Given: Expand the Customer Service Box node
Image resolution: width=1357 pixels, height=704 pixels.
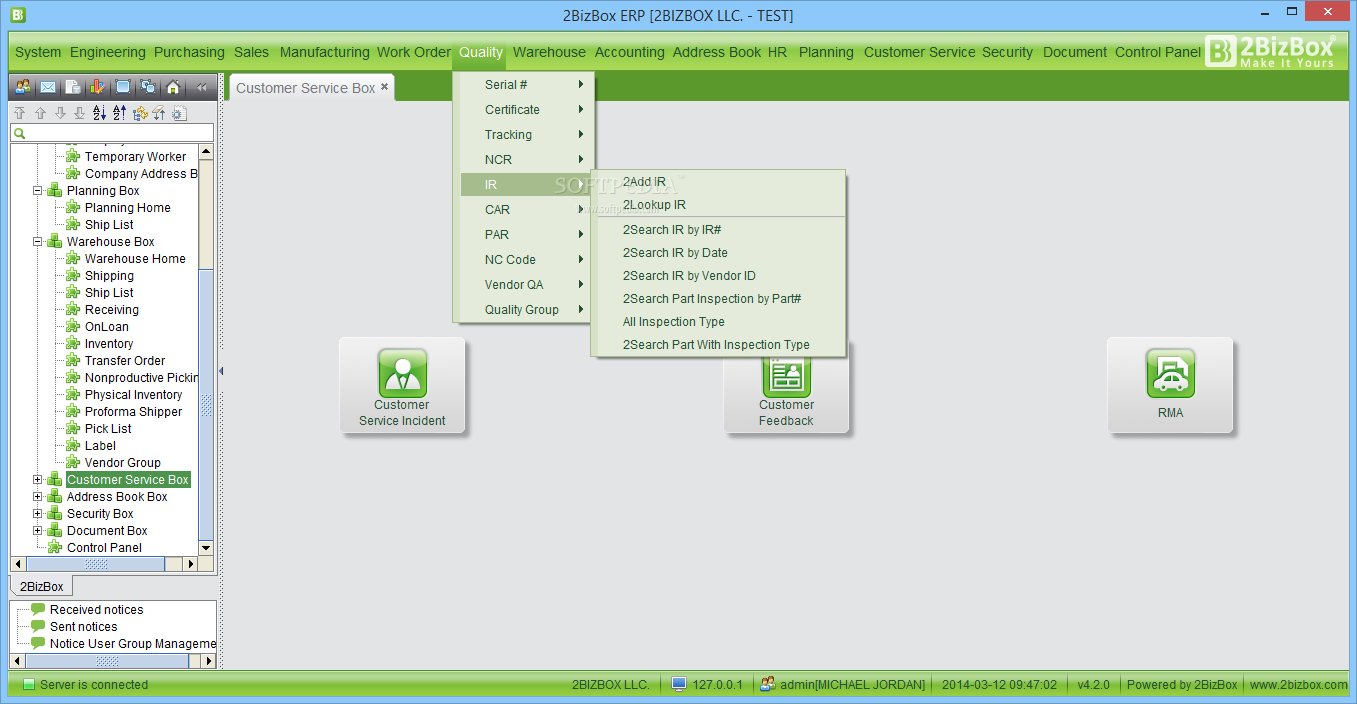Looking at the screenshot, I should (38, 480).
